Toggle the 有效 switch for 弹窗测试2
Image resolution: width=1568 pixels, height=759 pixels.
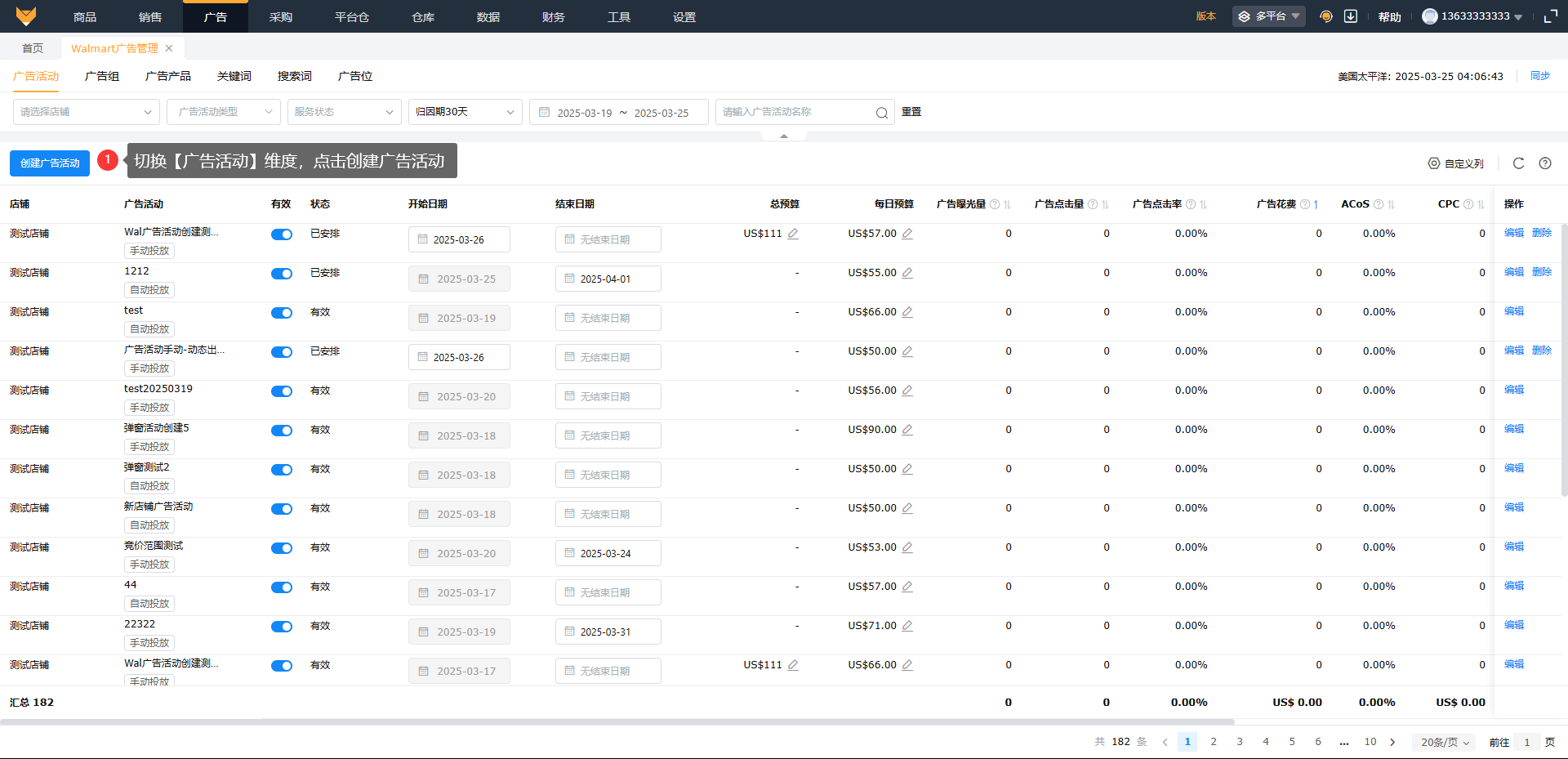(282, 470)
